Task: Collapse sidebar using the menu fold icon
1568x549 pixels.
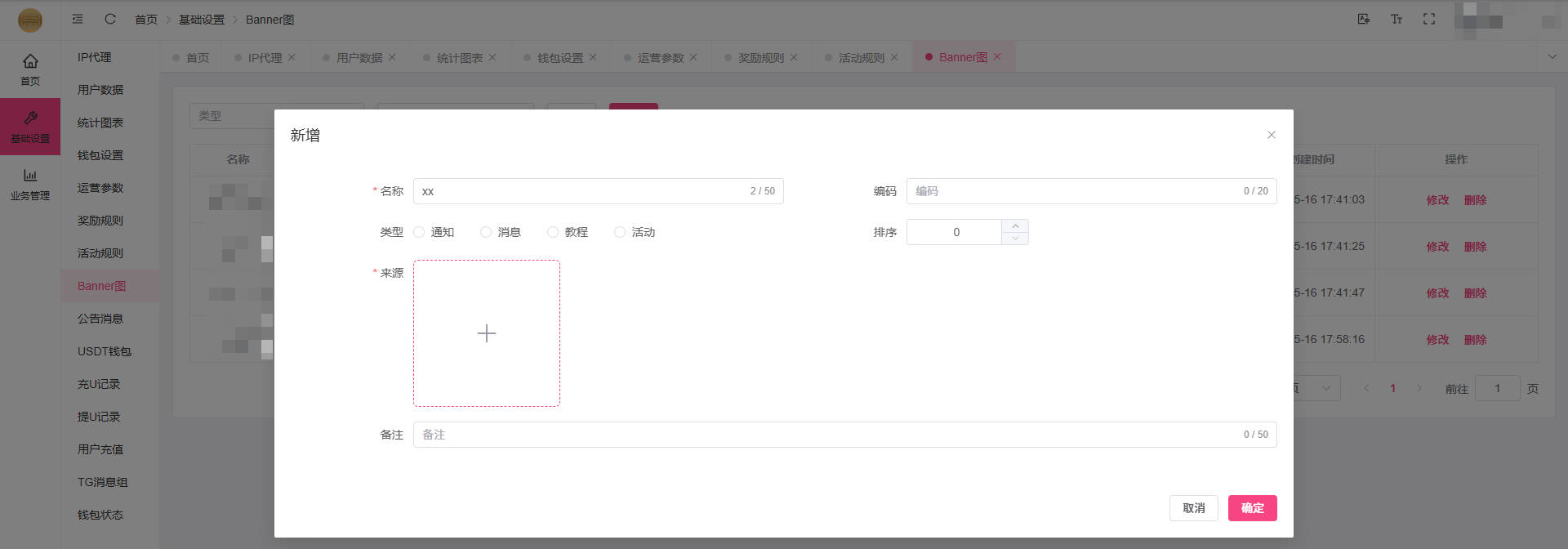Action: point(78,19)
